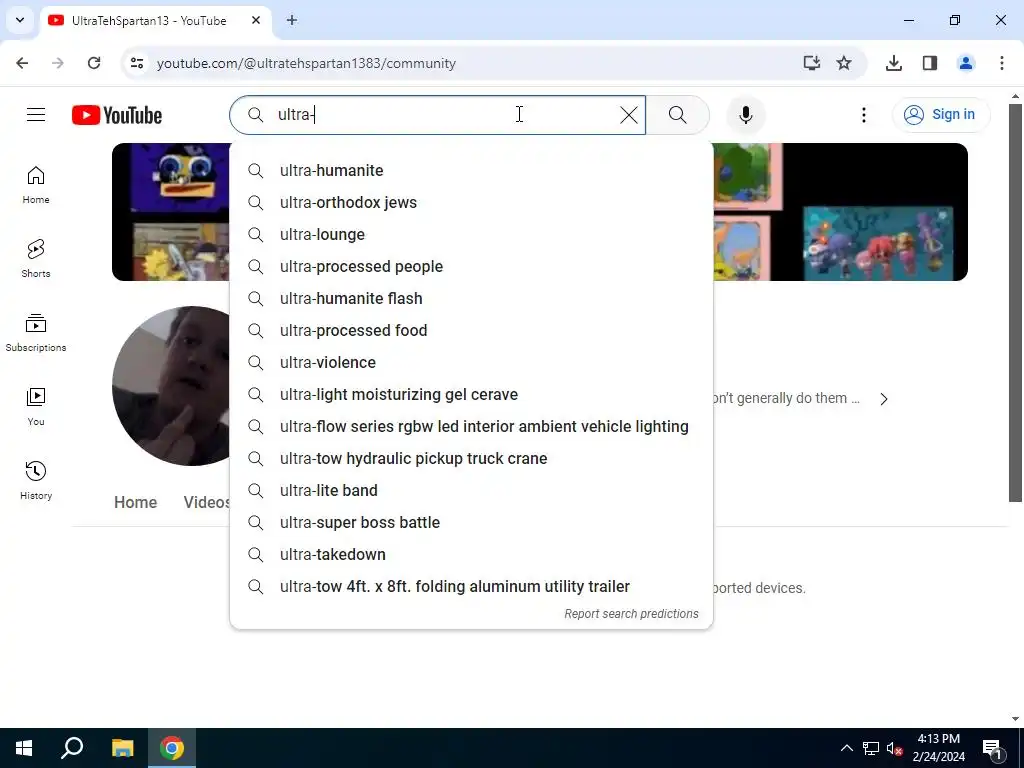
Task: Toggle the Chrome side panel
Action: point(929,63)
